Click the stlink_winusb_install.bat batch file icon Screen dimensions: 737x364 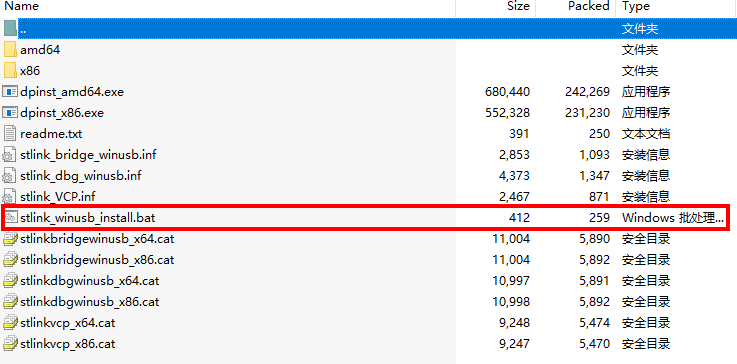10,217
